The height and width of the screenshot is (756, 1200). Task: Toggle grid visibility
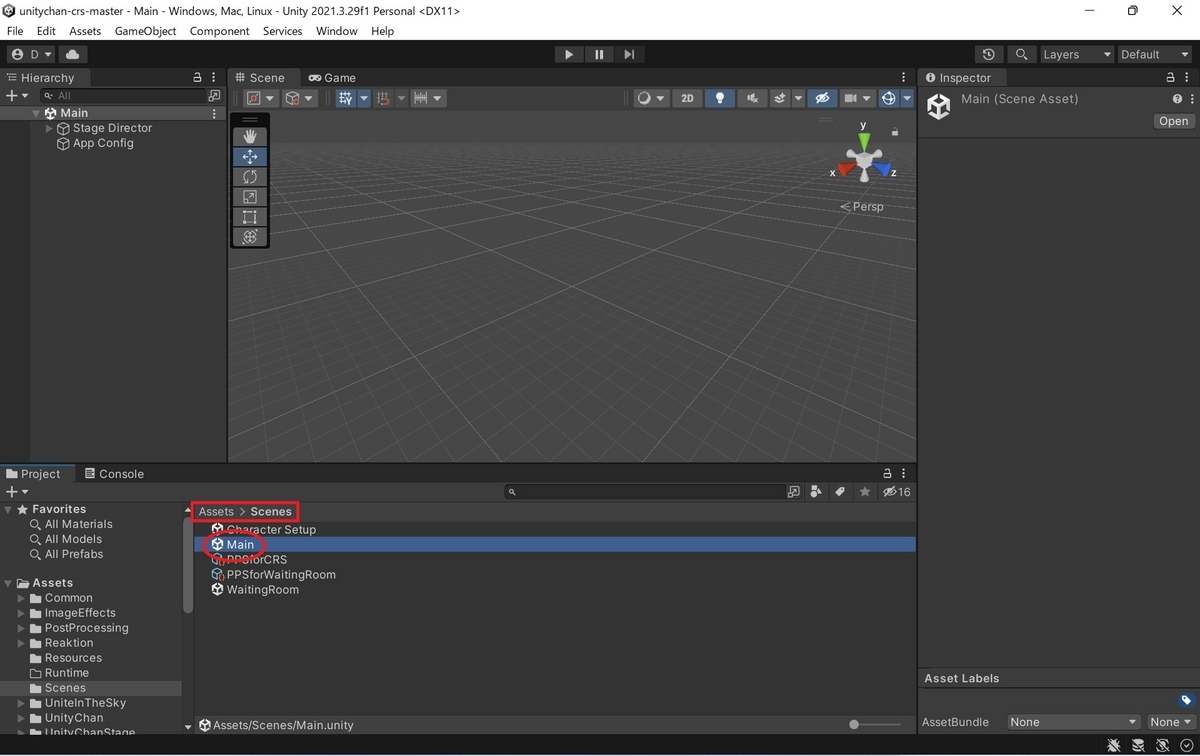coord(345,98)
